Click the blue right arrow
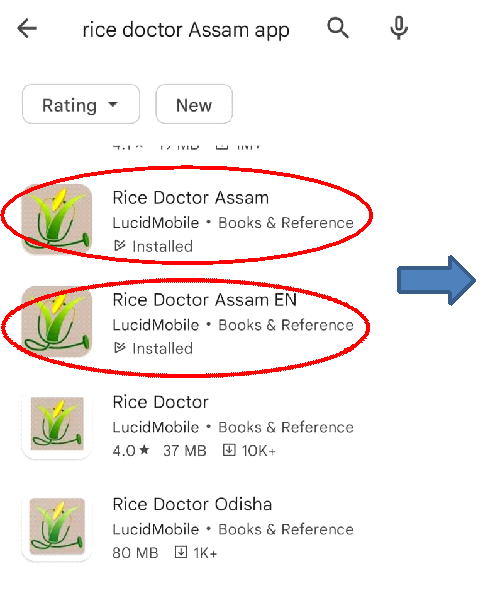 (436, 280)
